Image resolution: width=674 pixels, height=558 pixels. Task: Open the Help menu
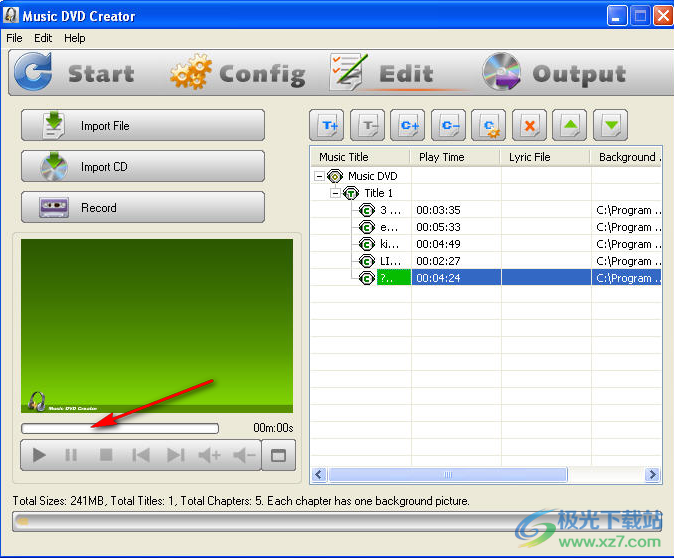pos(75,38)
